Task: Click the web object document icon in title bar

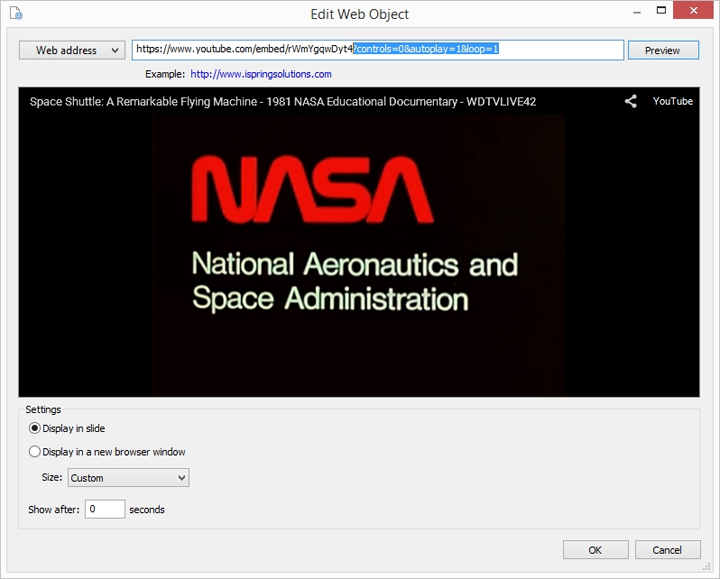Action: coord(16,13)
